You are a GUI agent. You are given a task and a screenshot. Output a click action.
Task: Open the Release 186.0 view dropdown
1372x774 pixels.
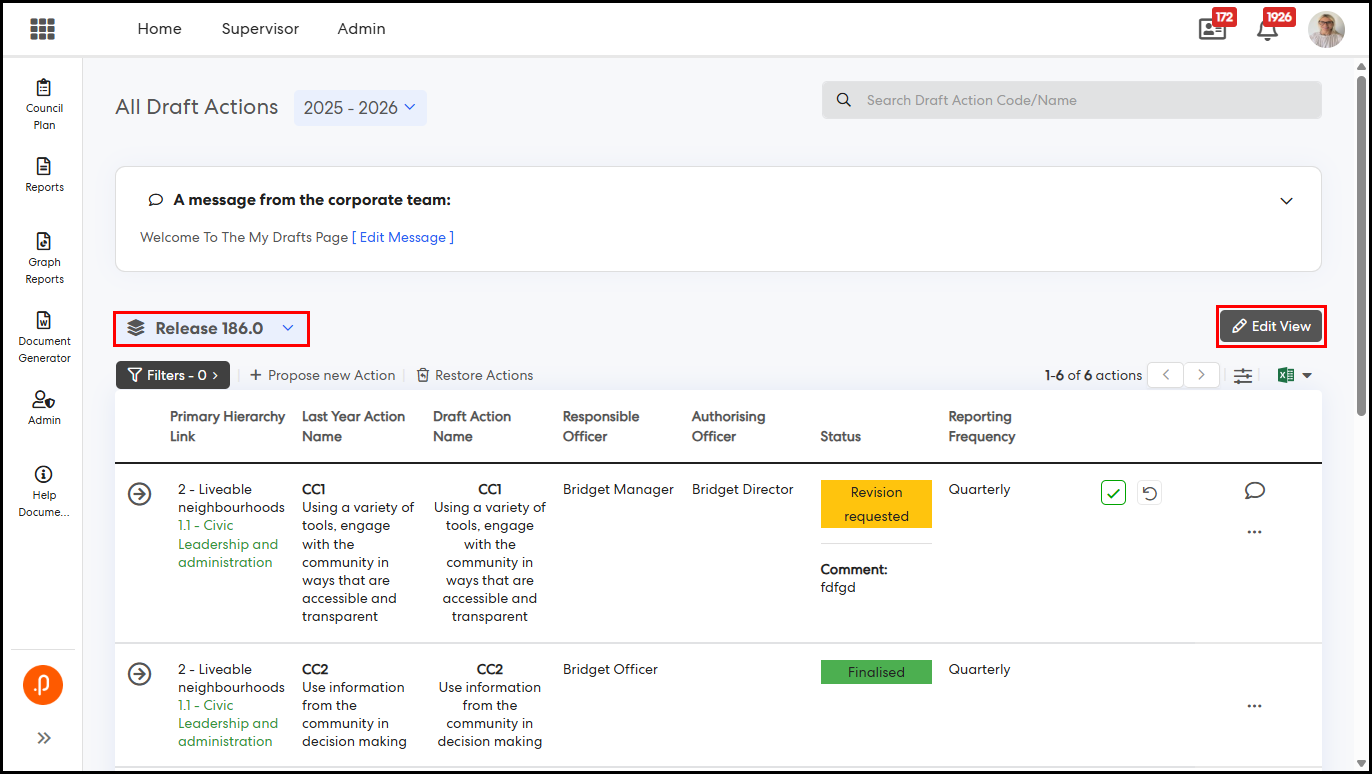tap(212, 328)
